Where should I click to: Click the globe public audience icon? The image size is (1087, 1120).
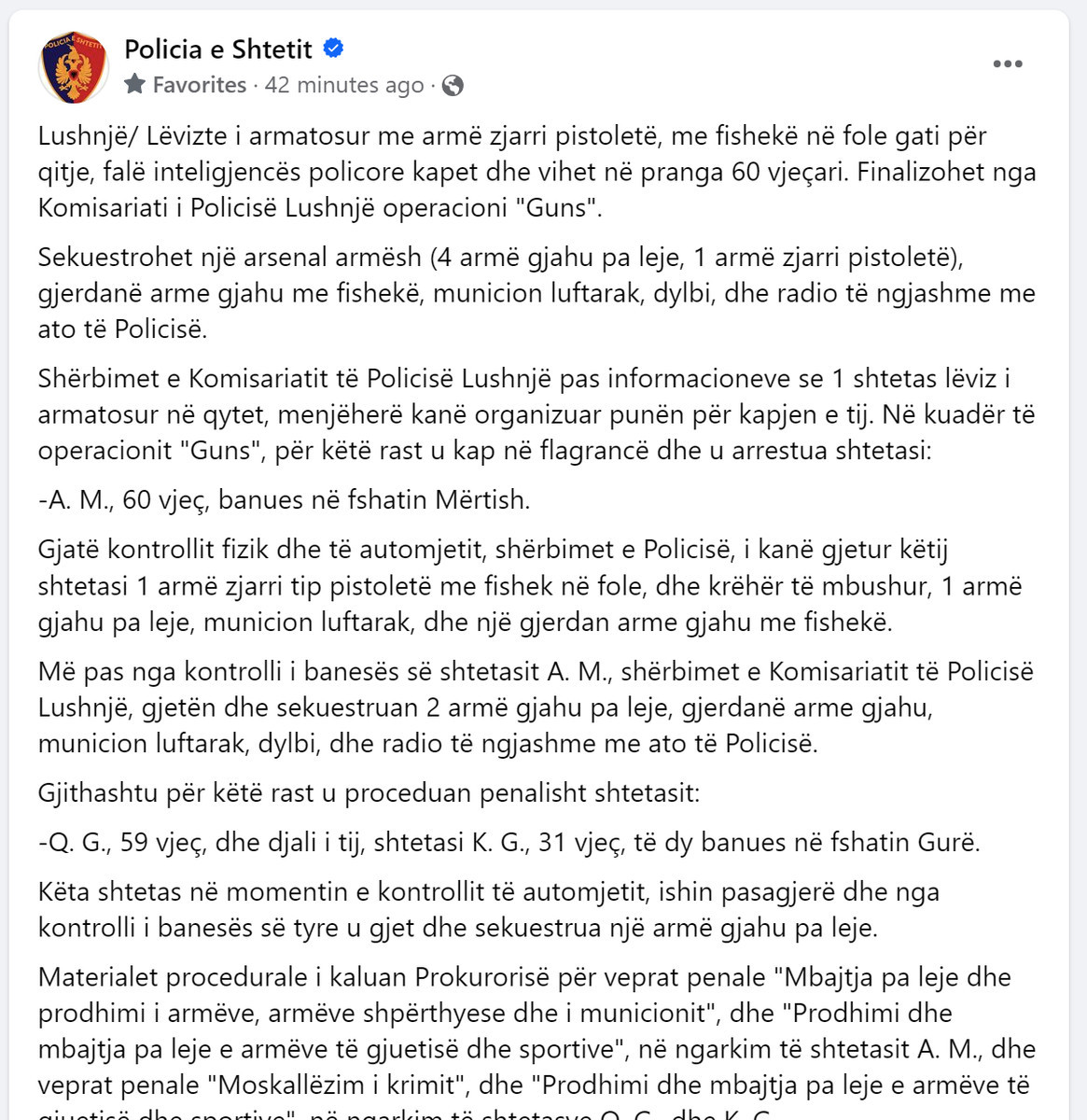click(453, 85)
